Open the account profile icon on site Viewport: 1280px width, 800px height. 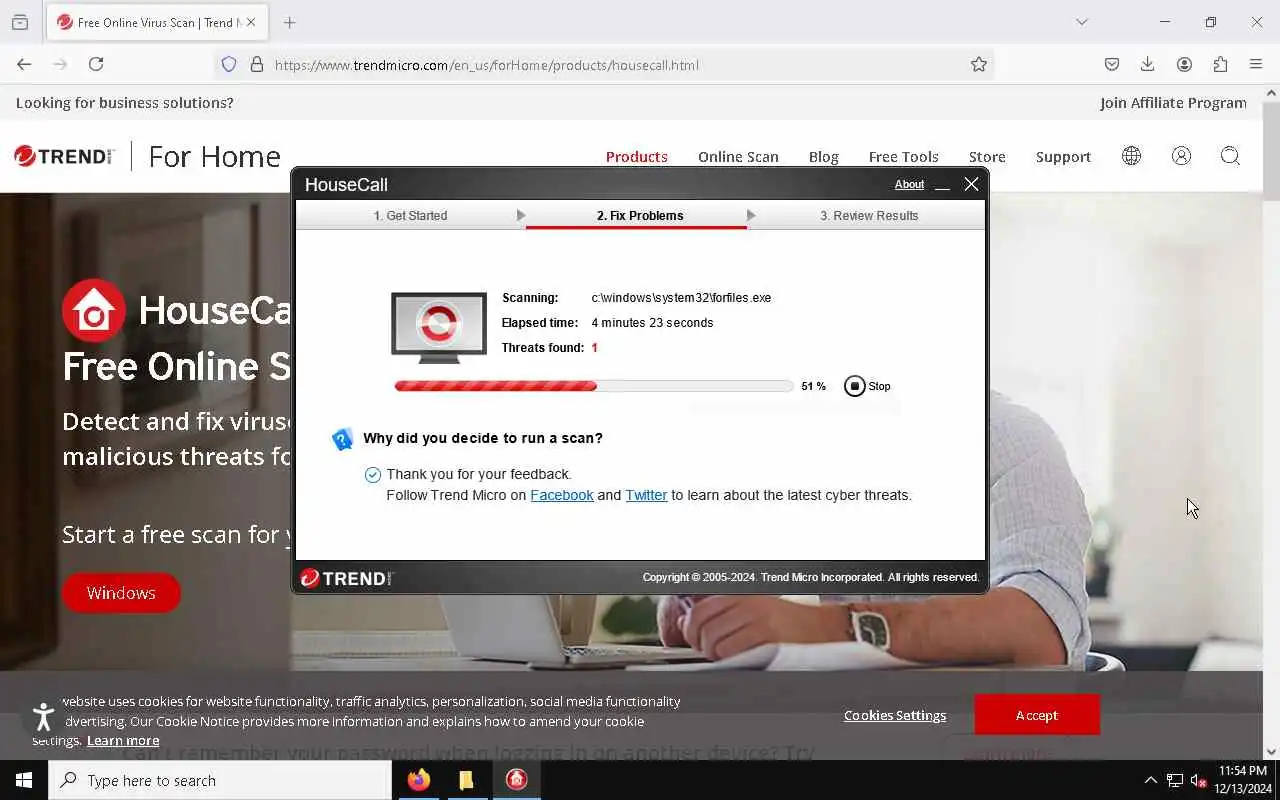pyautogui.click(x=1181, y=156)
